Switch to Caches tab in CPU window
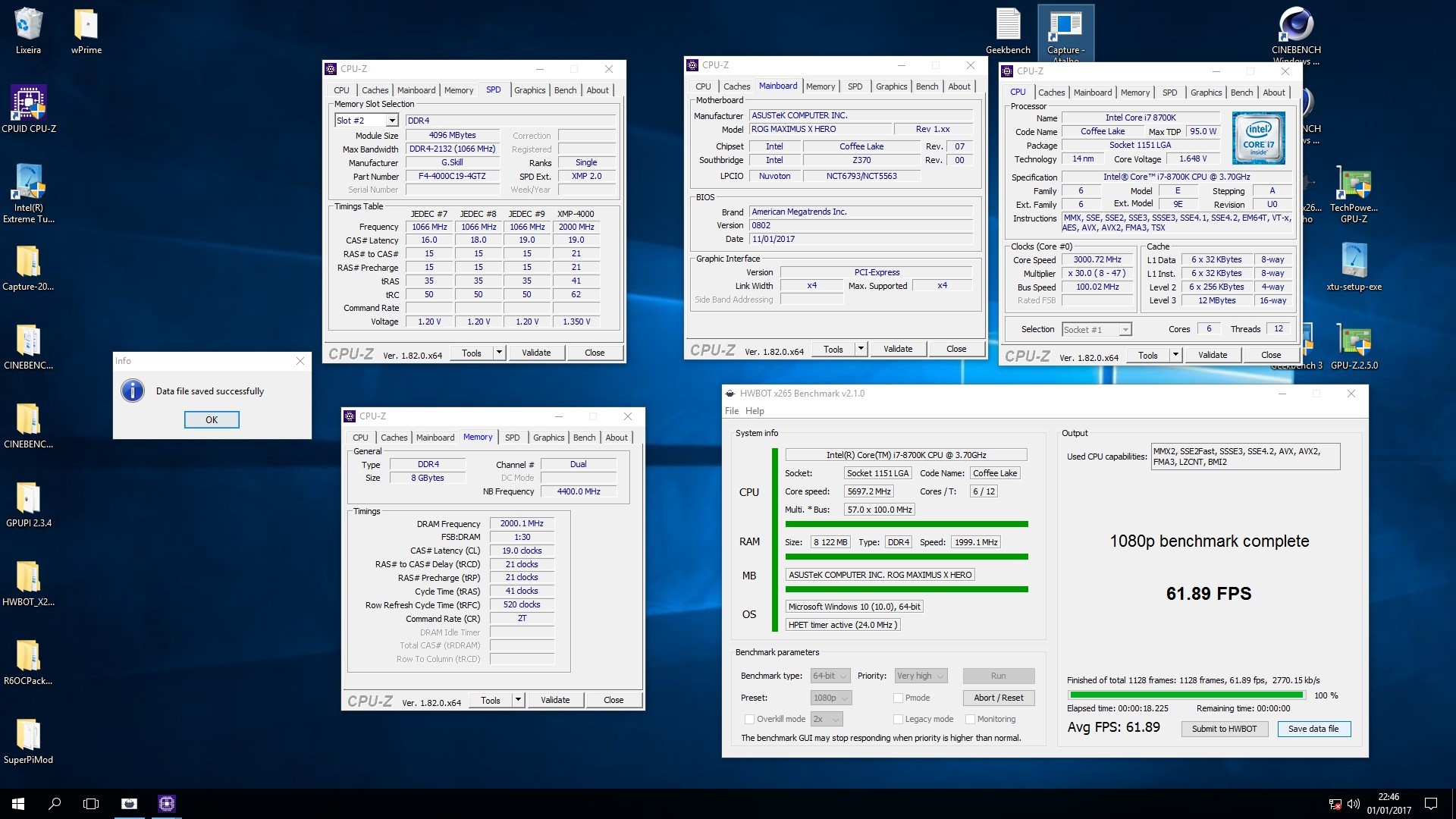Image resolution: width=1456 pixels, height=819 pixels. coord(1051,93)
